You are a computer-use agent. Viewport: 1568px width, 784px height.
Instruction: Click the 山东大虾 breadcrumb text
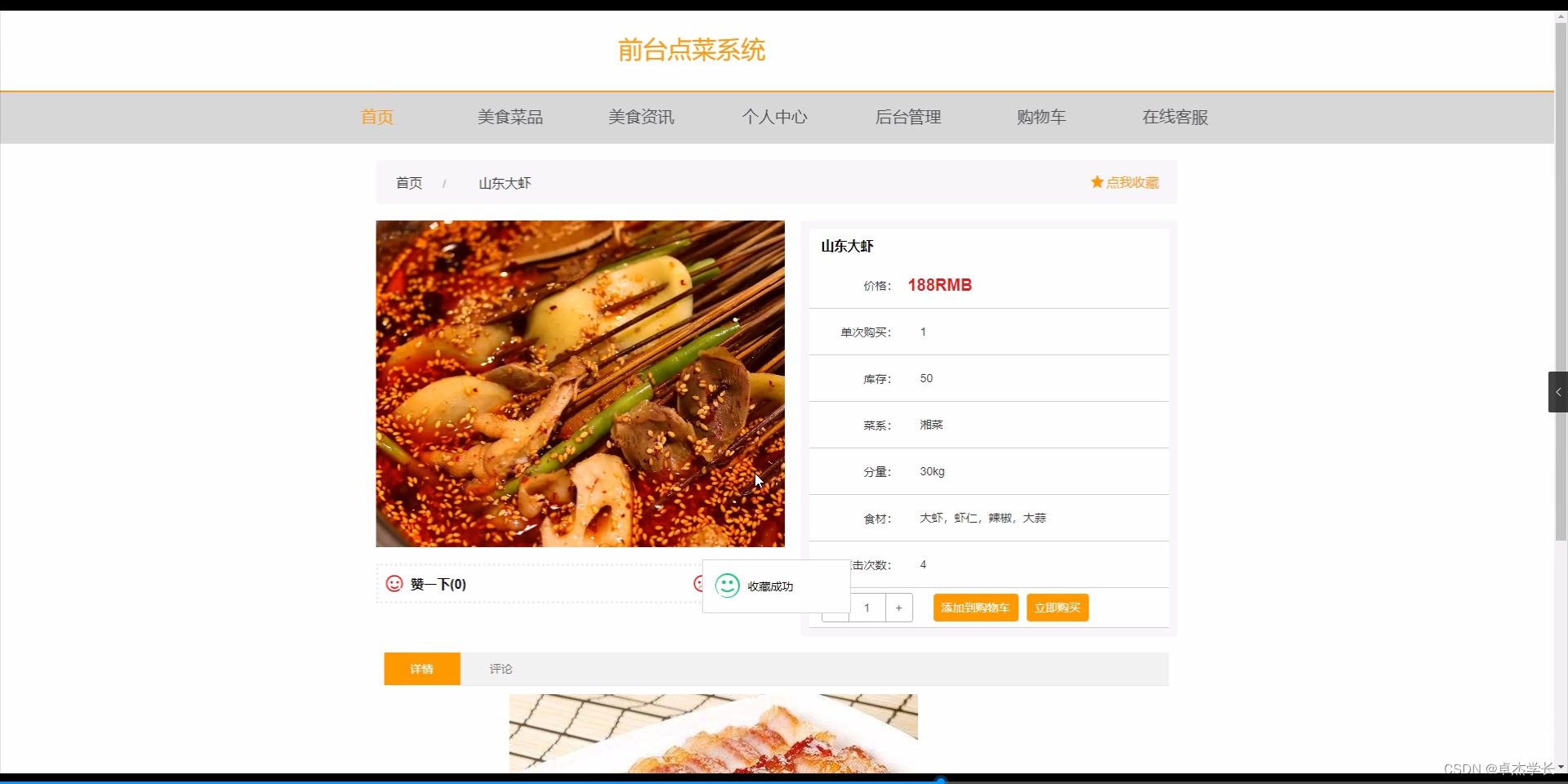pos(505,183)
